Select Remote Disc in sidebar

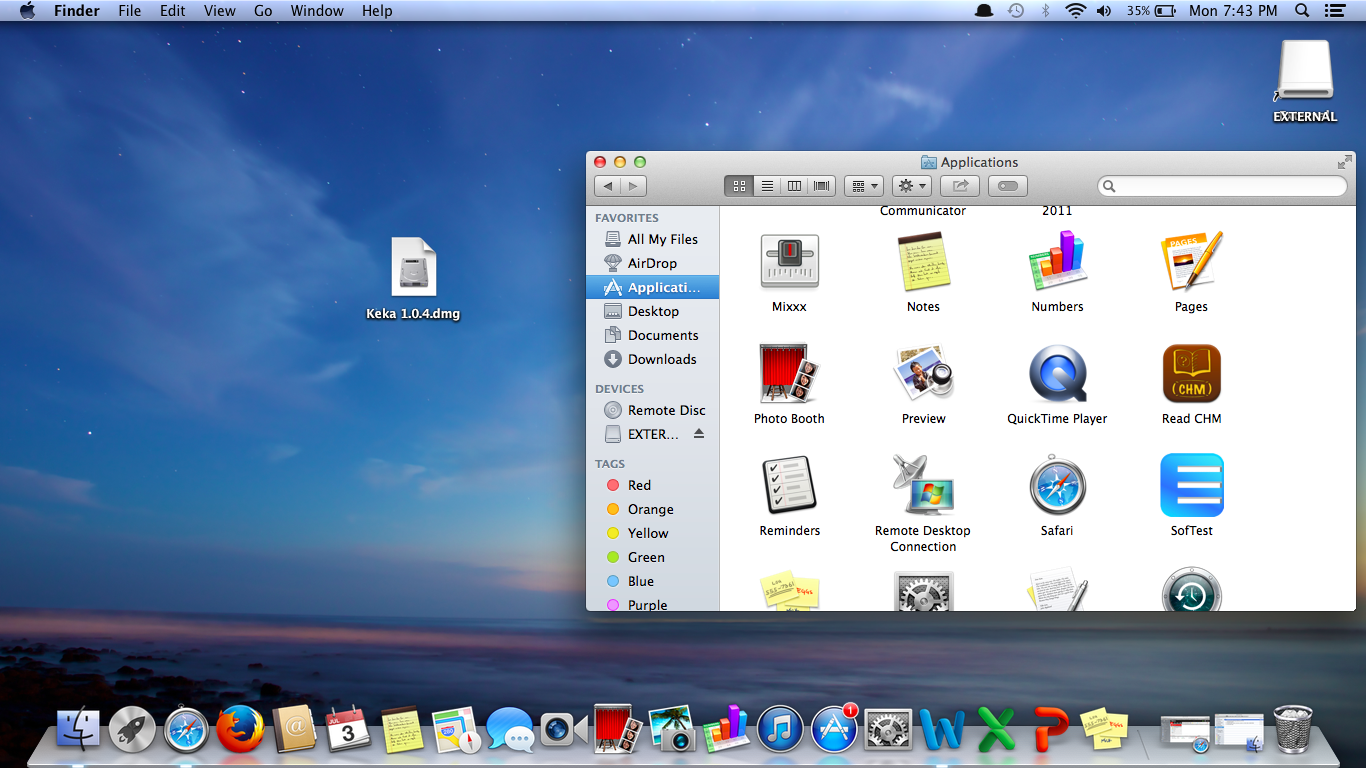point(652,410)
